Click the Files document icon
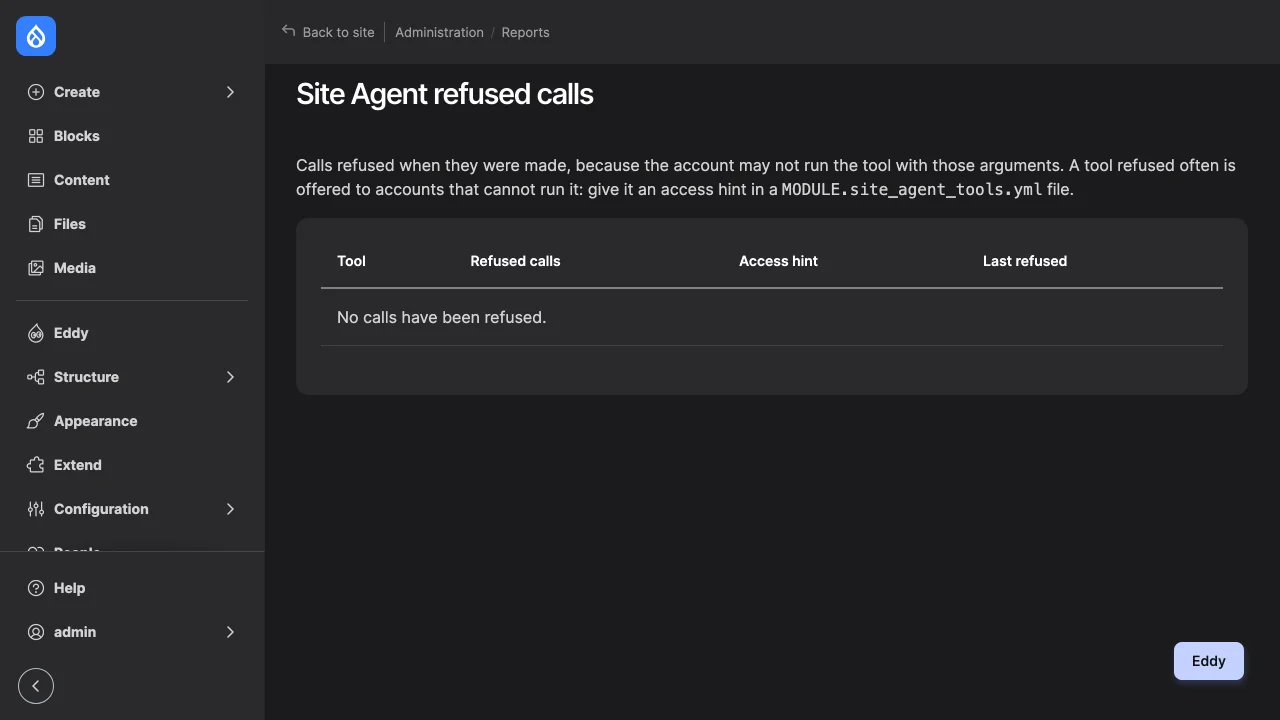 pyautogui.click(x=36, y=224)
